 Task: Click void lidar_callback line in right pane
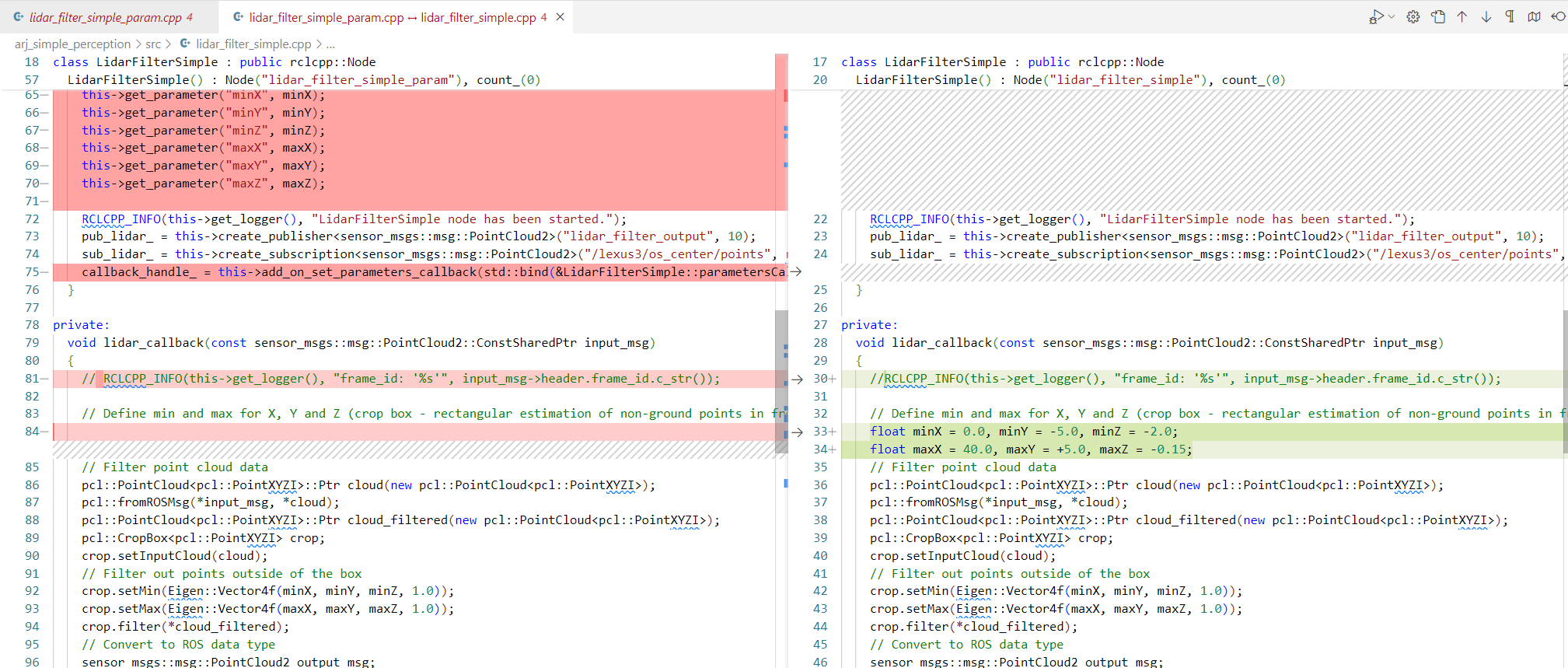coord(1150,343)
